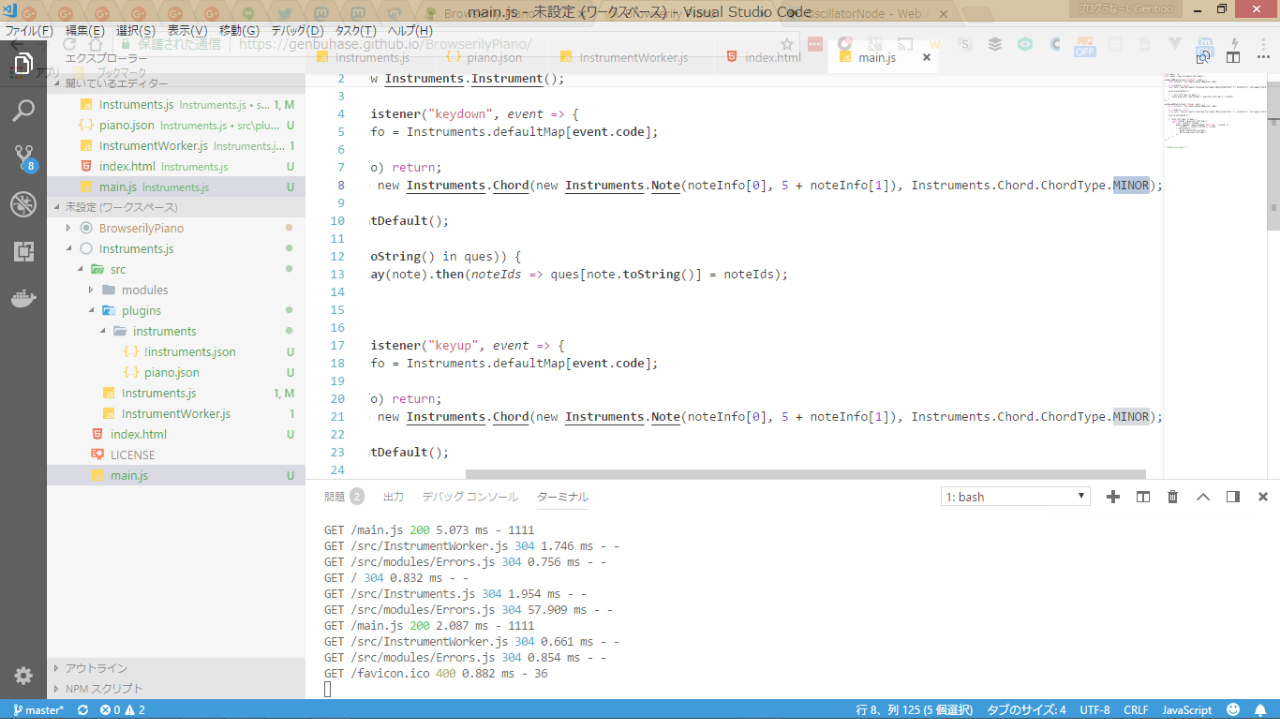Image resolution: width=1280 pixels, height=719 pixels.
Task: Click the editor horizontal scrollbar
Action: [805, 474]
